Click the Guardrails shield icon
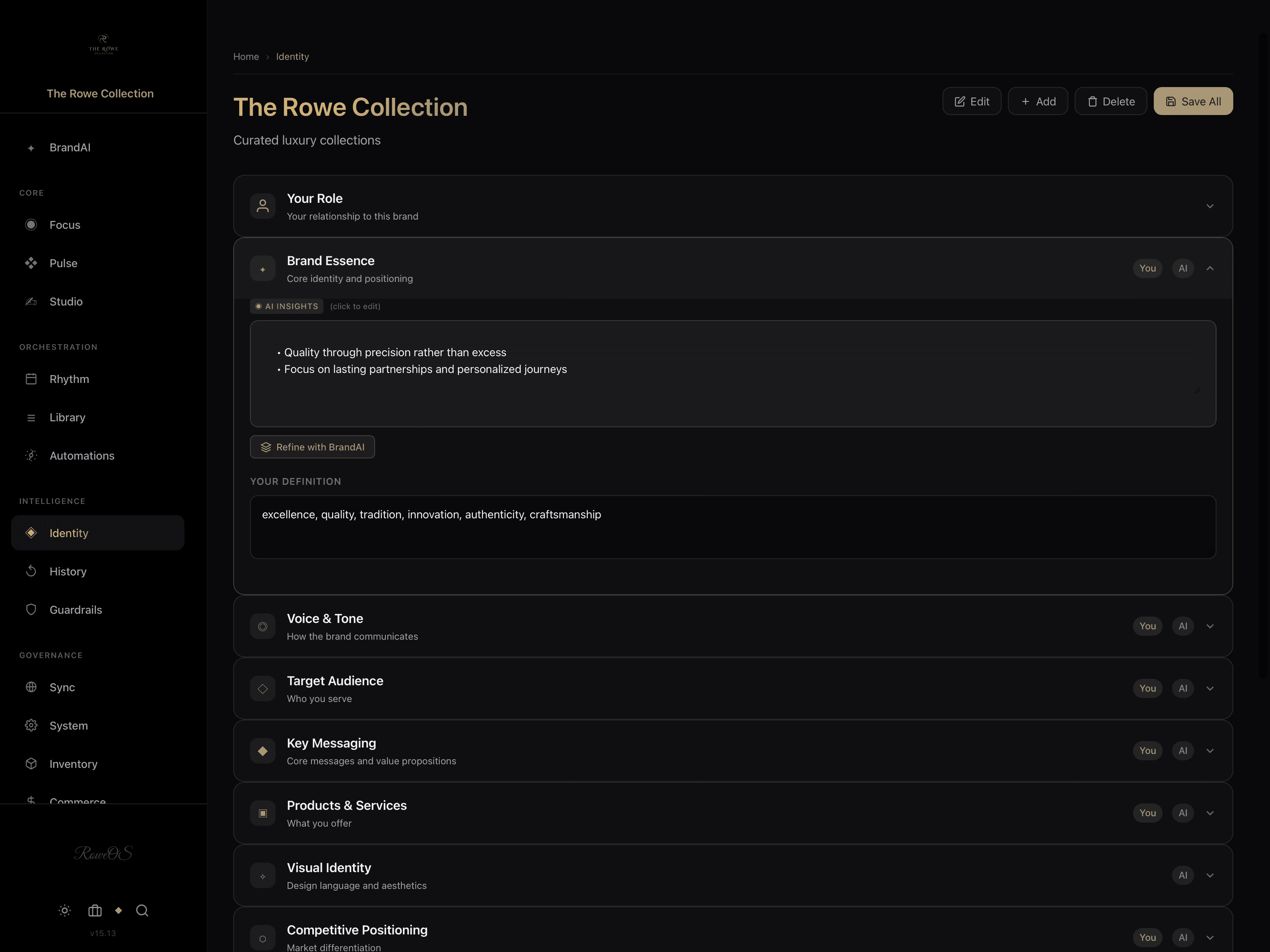The width and height of the screenshot is (1270, 952). point(31,609)
